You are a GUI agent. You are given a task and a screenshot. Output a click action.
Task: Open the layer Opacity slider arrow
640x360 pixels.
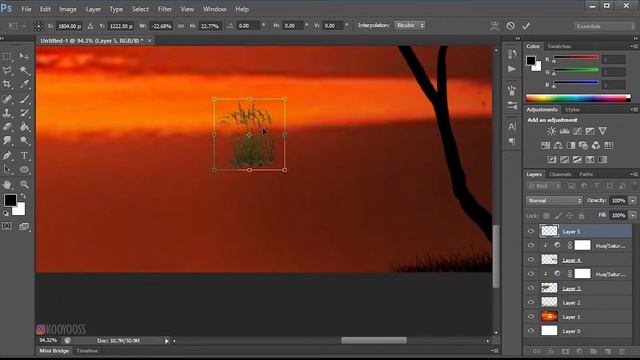pyautogui.click(x=633, y=200)
